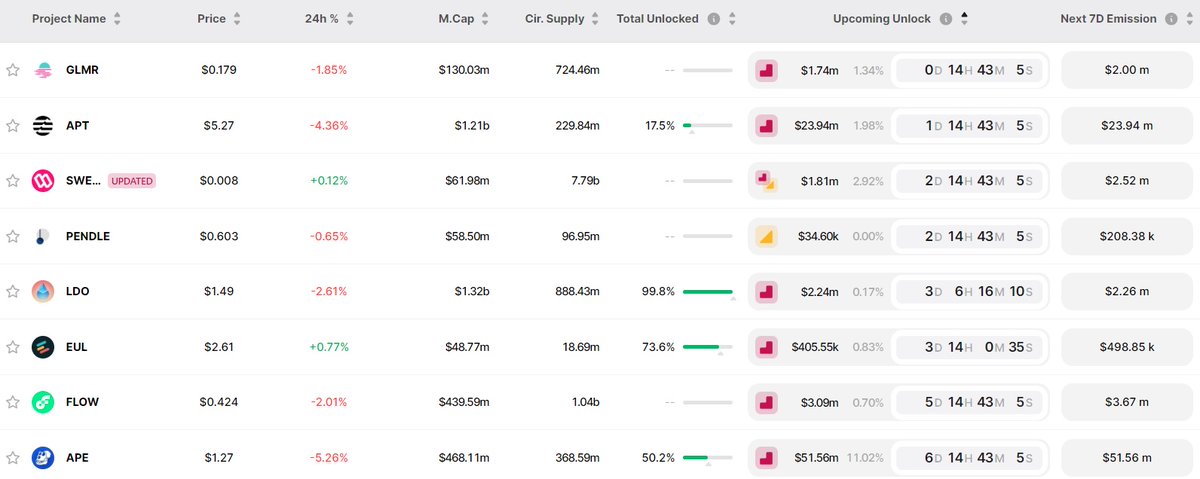Click the 24h % column header
This screenshot has width=1200, height=479.
pos(322,19)
